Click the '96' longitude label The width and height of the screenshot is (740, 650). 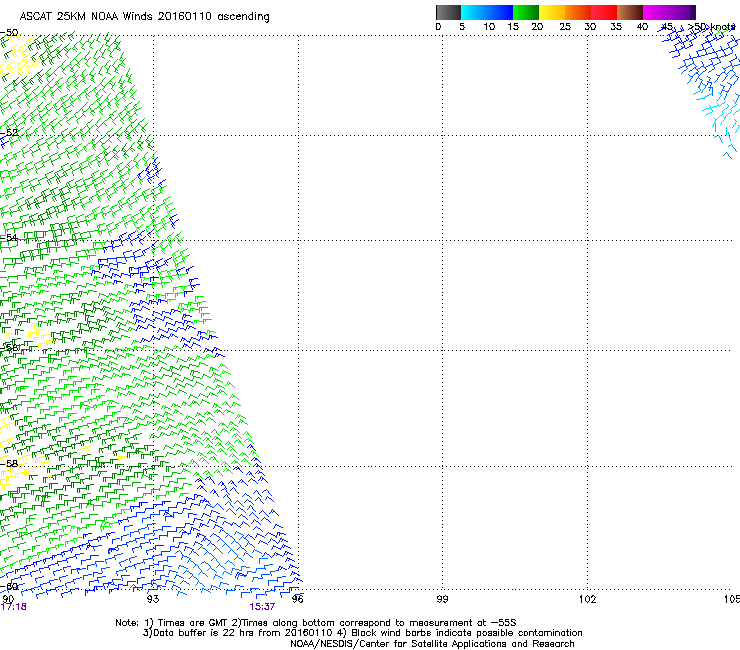pyautogui.click(x=298, y=599)
